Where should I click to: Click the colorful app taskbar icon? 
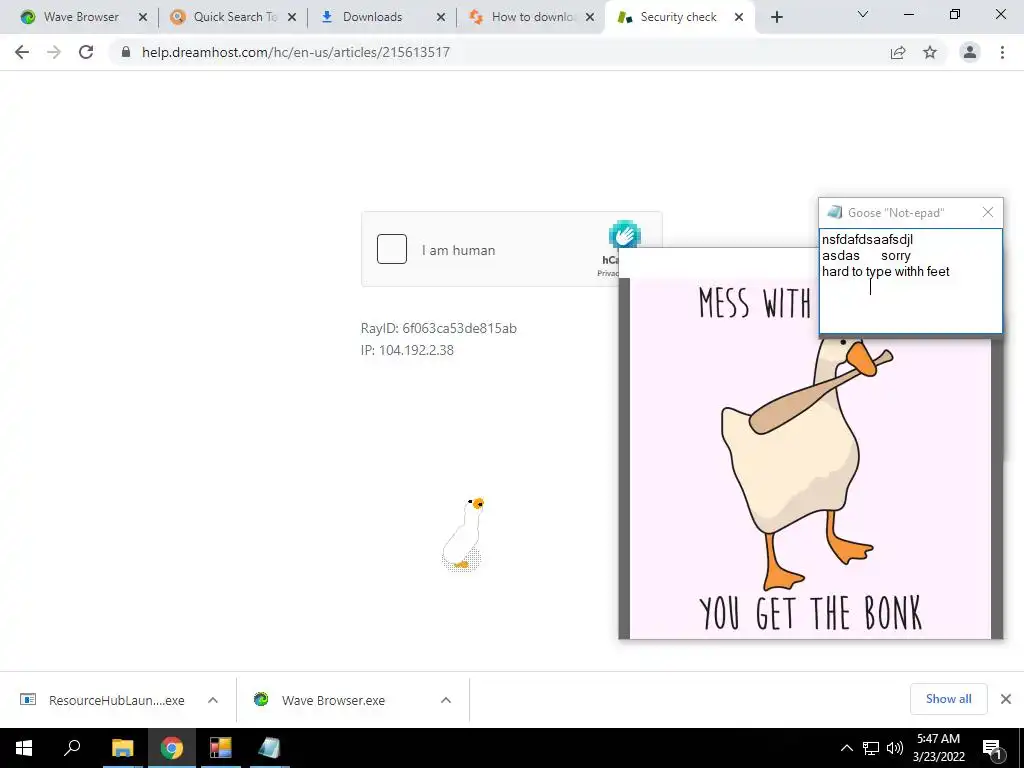220,748
